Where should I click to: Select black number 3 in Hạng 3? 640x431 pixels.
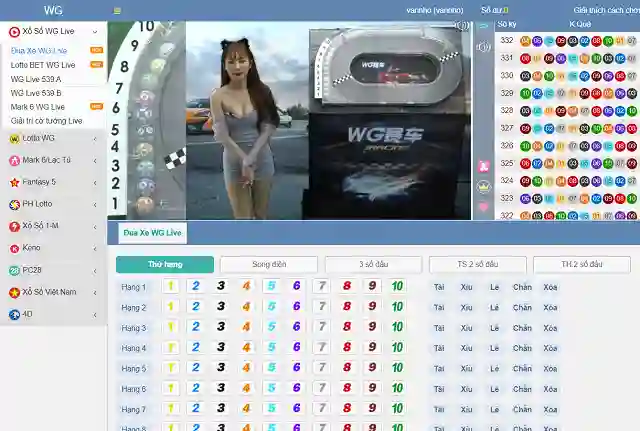coord(221,327)
